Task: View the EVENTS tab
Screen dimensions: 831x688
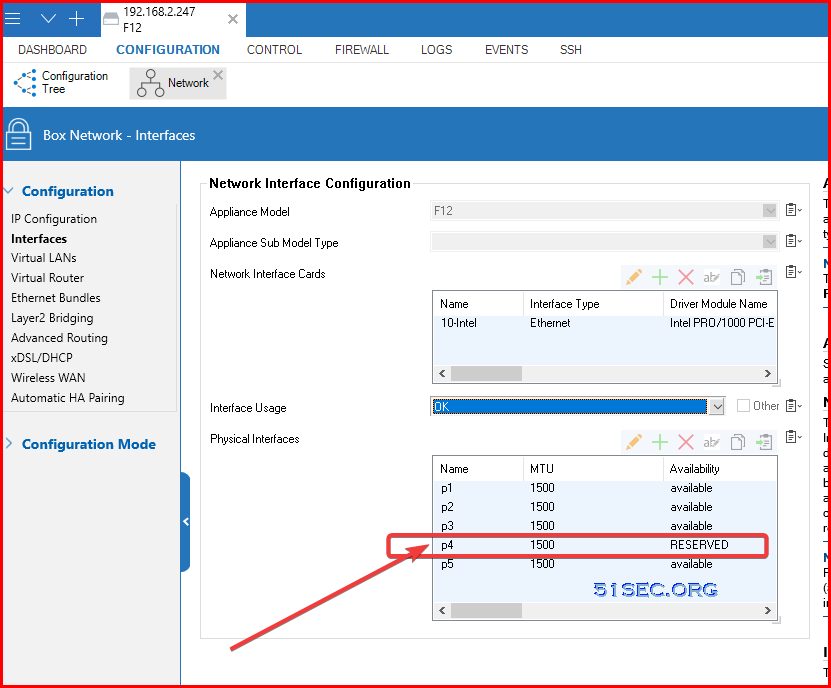Action: point(507,50)
